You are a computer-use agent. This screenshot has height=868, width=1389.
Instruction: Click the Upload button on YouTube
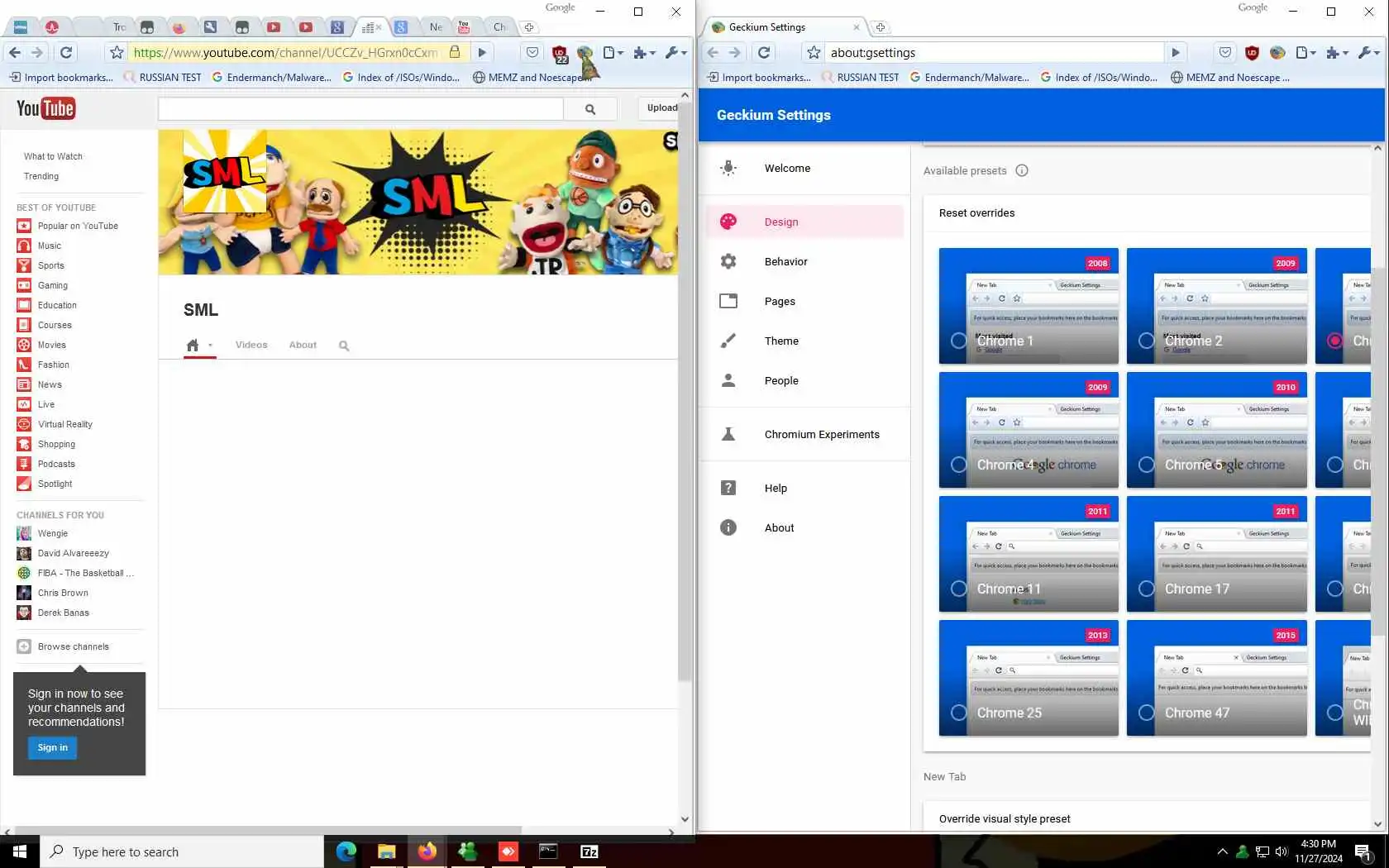[x=659, y=108]
